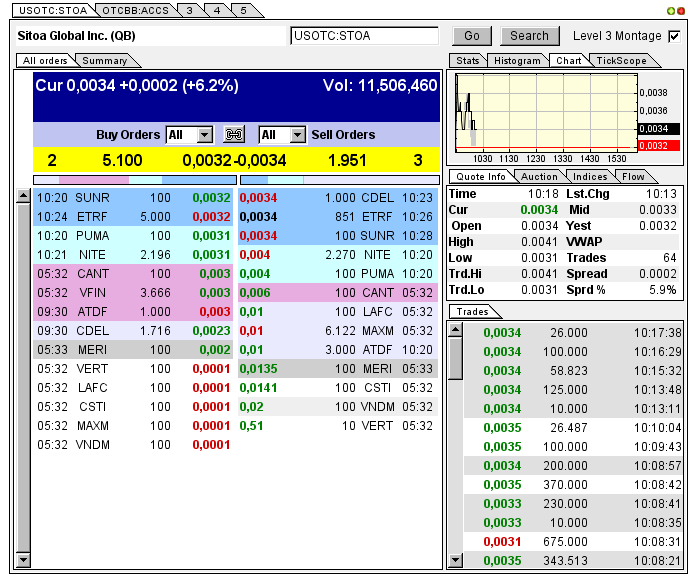Click the Go button
This screenshot has height=578, width=693.
click(472, 36)
